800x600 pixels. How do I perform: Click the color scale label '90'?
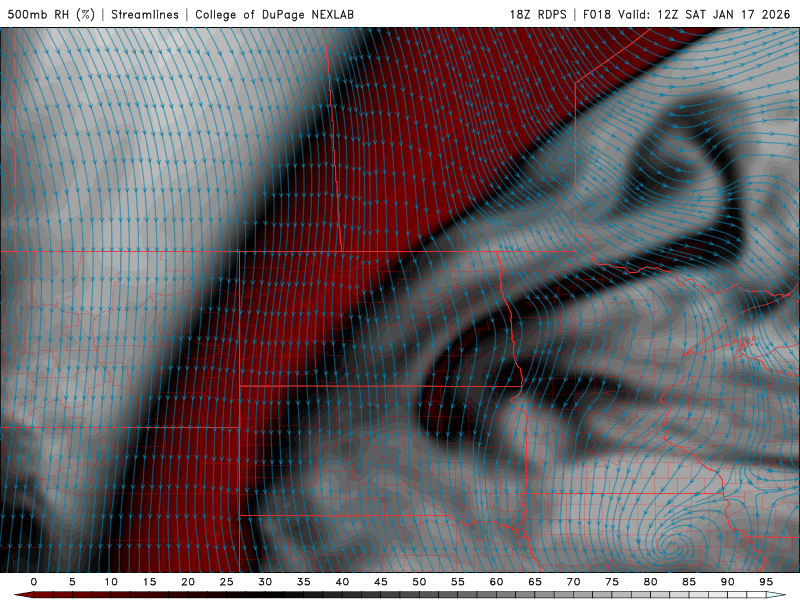click(x=728, y=582)
